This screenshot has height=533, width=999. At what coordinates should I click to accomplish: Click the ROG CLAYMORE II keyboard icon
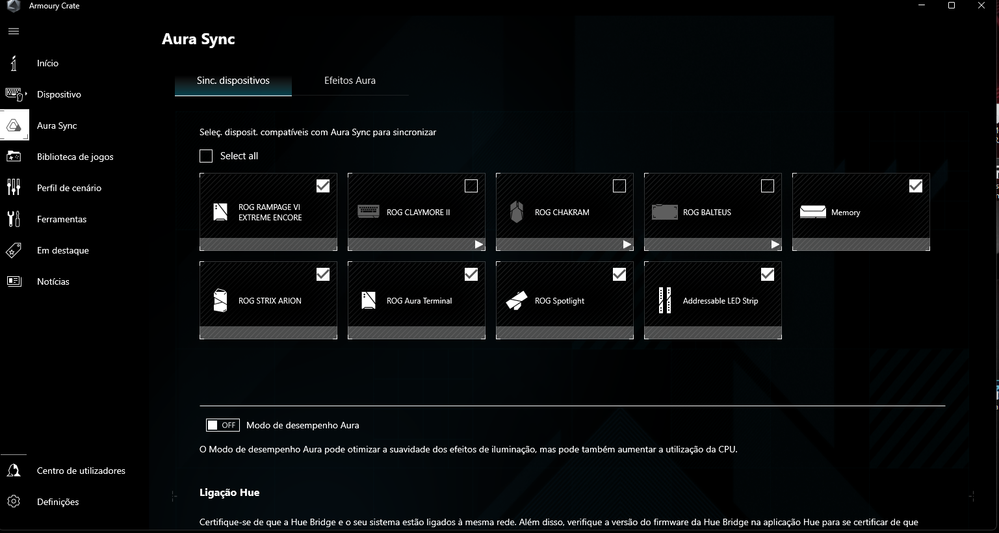click(368, 212)
